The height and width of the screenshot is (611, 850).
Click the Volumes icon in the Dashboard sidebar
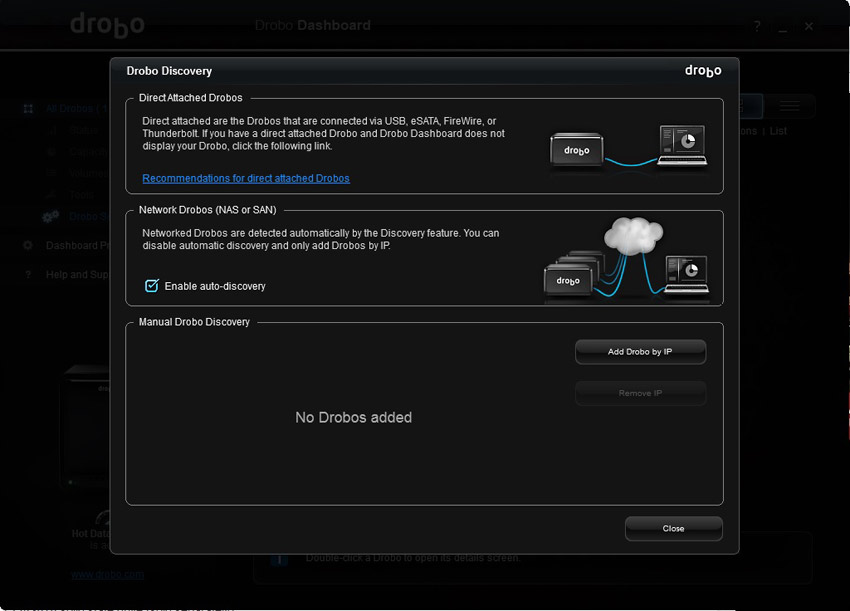(51, 173)
